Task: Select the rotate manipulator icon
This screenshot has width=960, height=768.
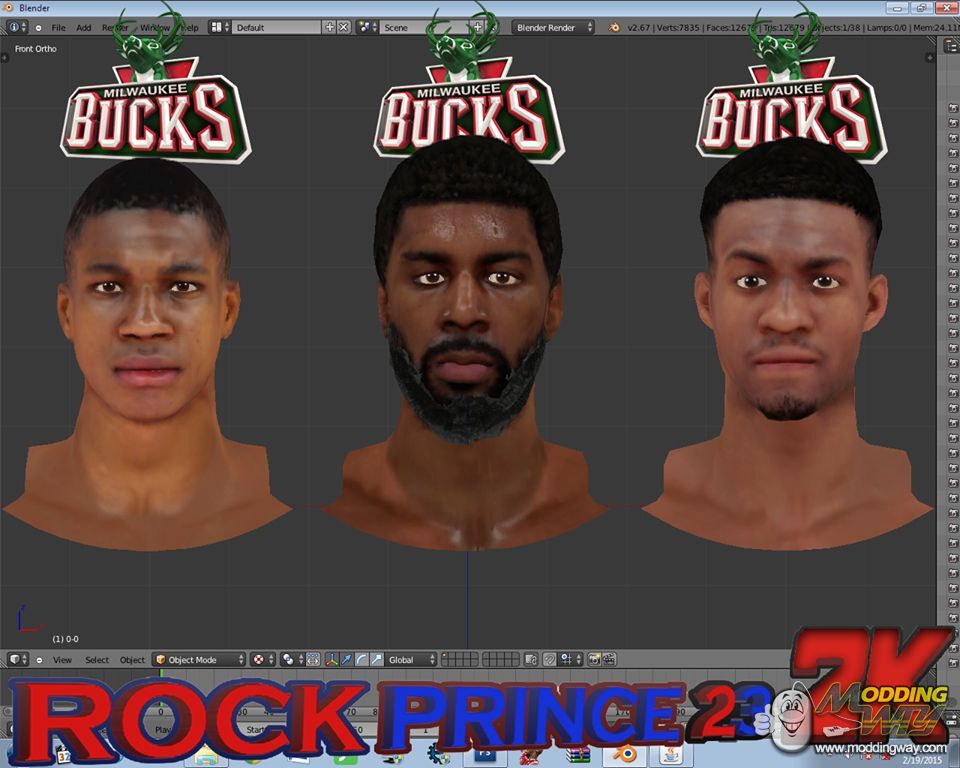Action: [361, 660]
